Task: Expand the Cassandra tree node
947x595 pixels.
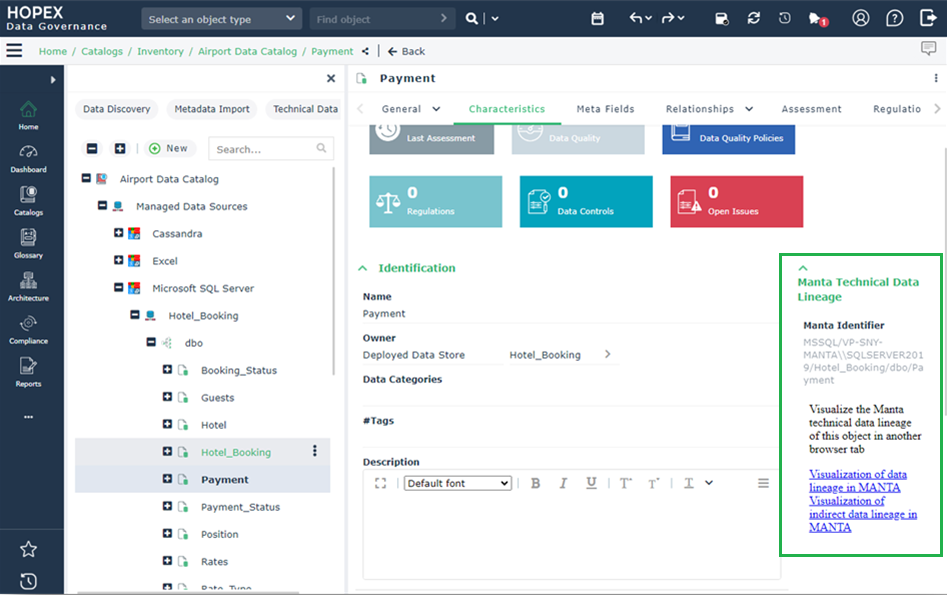Action: (x=119, y=233)
